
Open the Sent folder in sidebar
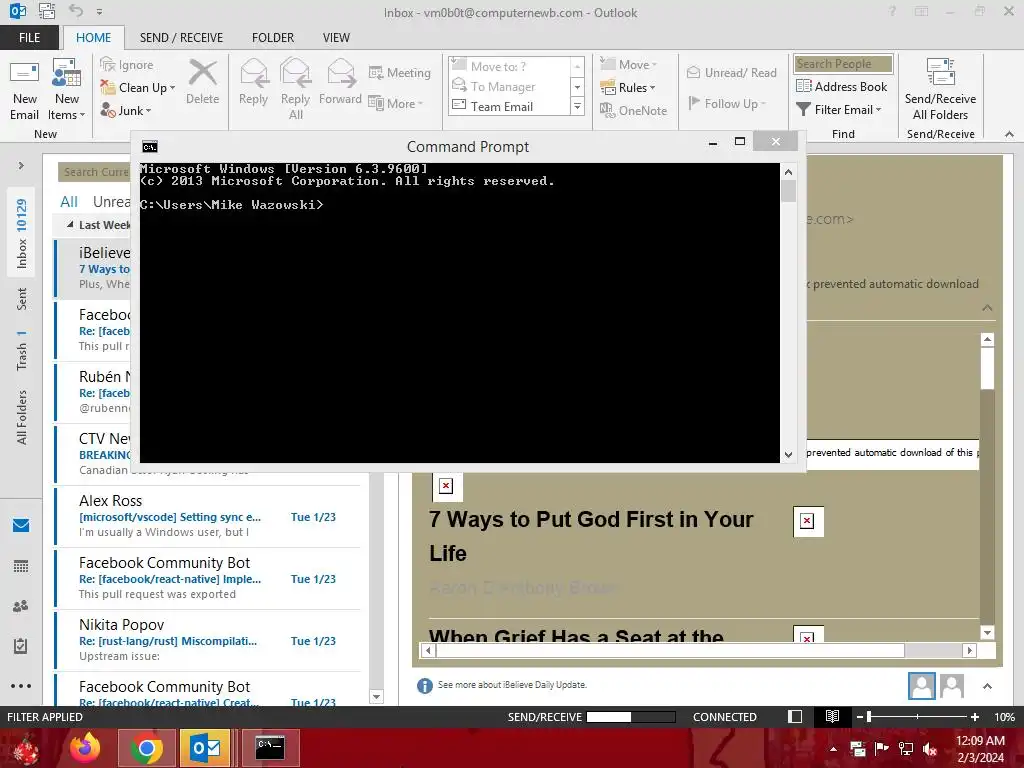click(22, 298)
